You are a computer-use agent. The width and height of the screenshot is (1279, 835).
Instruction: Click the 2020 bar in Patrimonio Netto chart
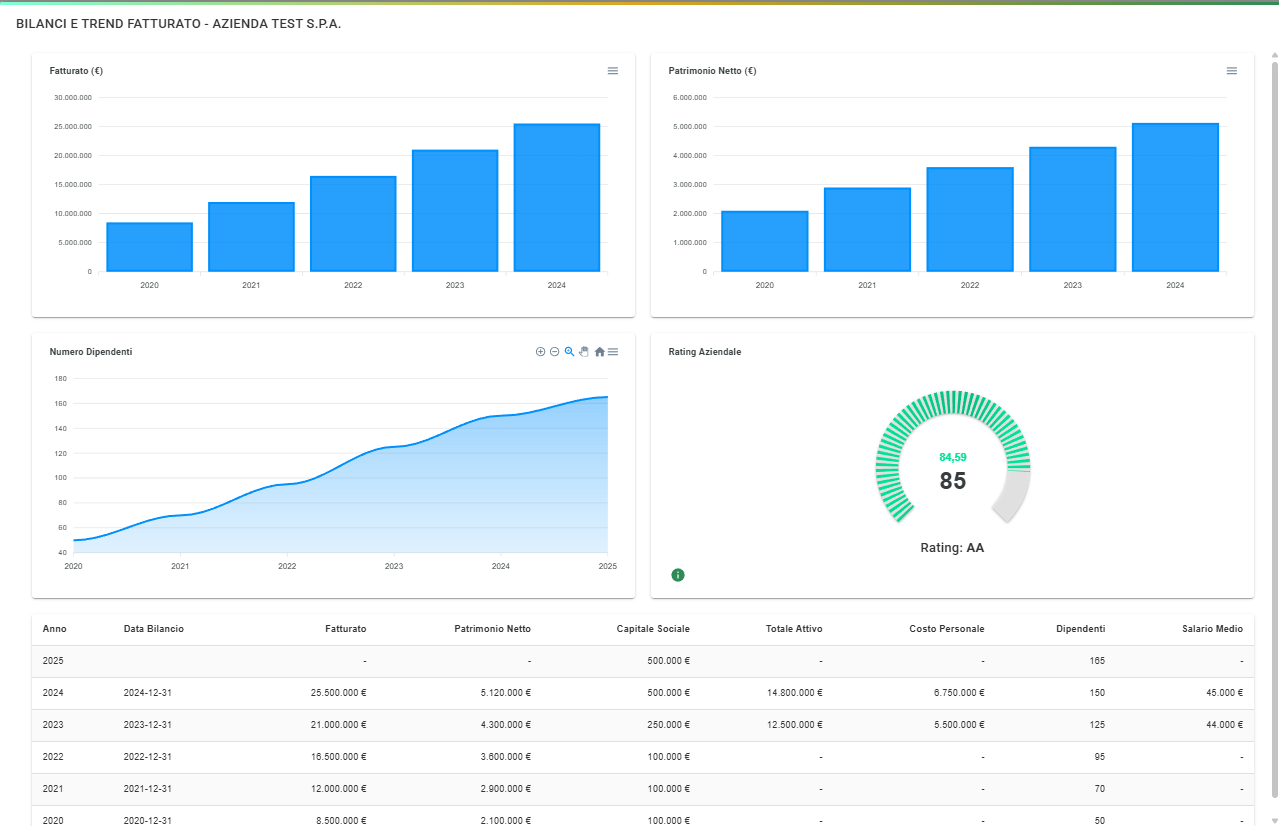click(764, 240)
